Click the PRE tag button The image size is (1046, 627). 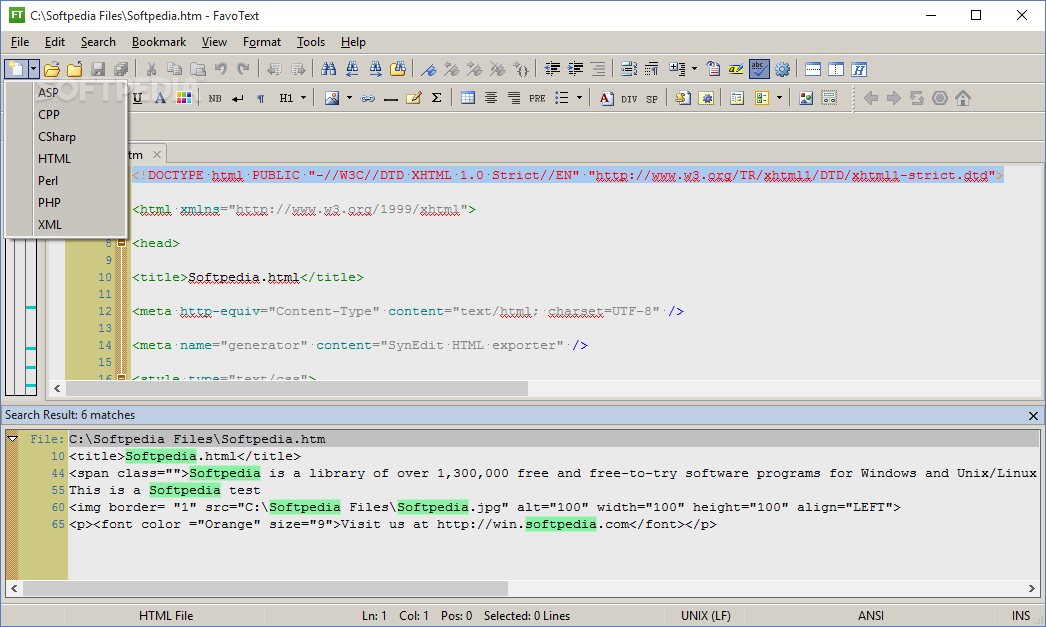537,98
